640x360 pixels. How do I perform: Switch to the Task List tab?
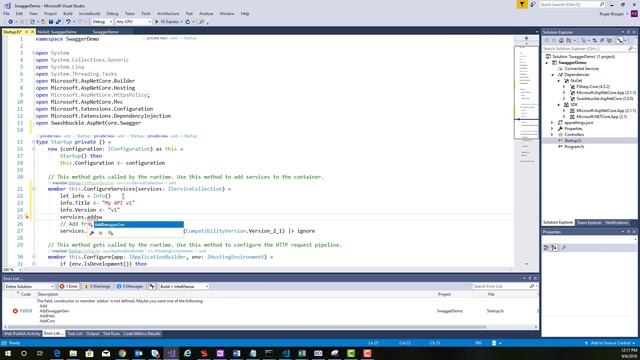(75, 334)
